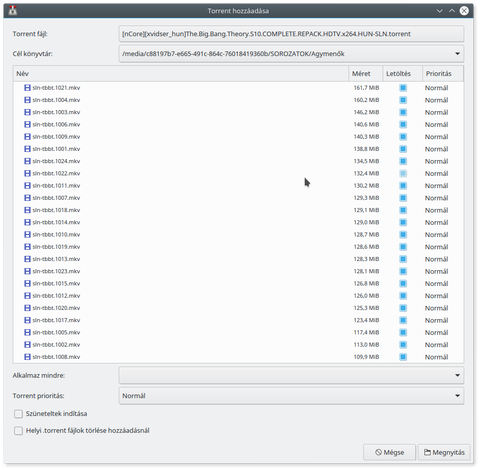
Task: Change priority Normál of sln-tbbt.1002.mkv
Action: [x=436, y=345]
